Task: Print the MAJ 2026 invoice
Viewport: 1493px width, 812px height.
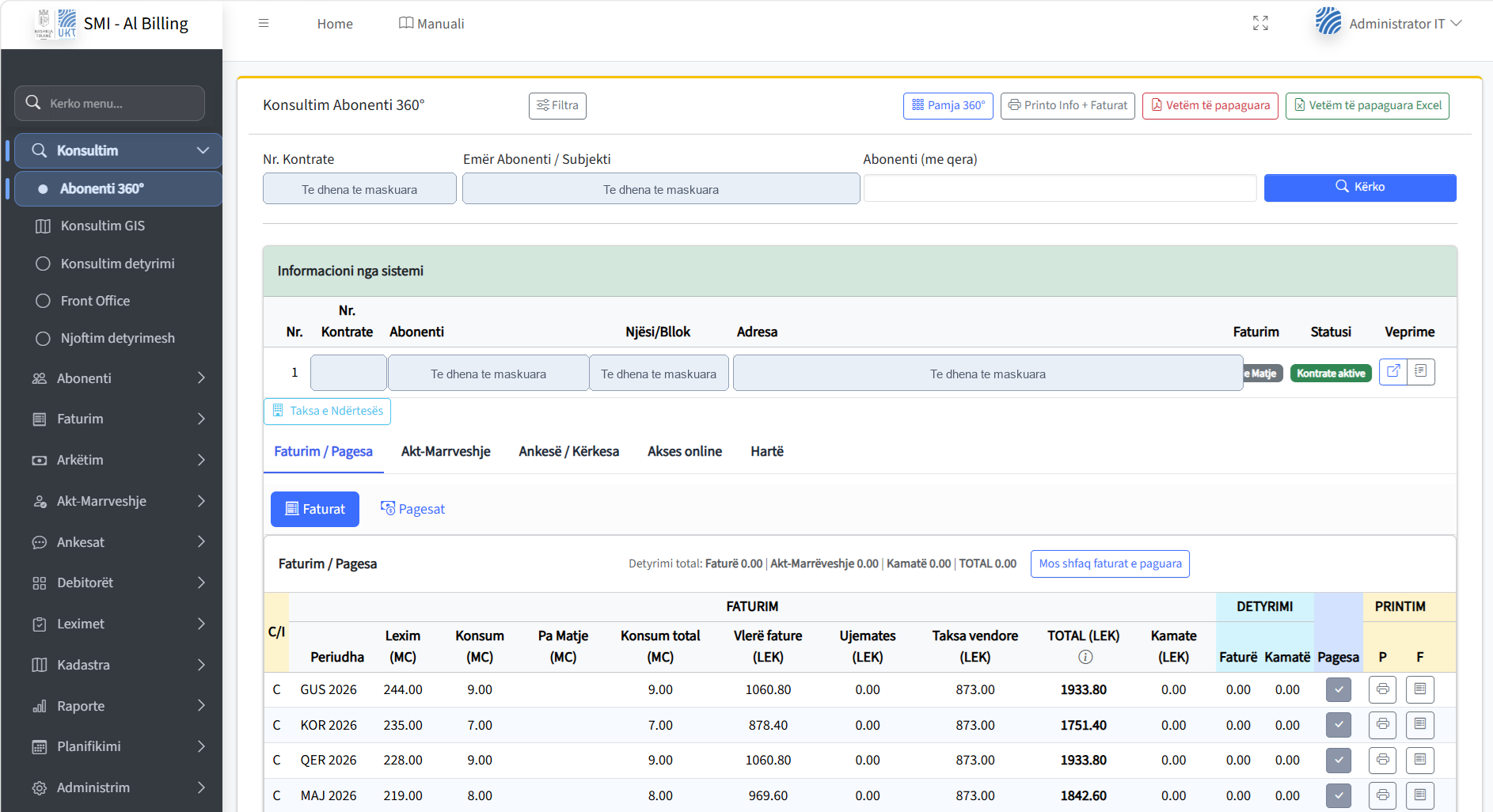Action: [x=1382, y=795]
